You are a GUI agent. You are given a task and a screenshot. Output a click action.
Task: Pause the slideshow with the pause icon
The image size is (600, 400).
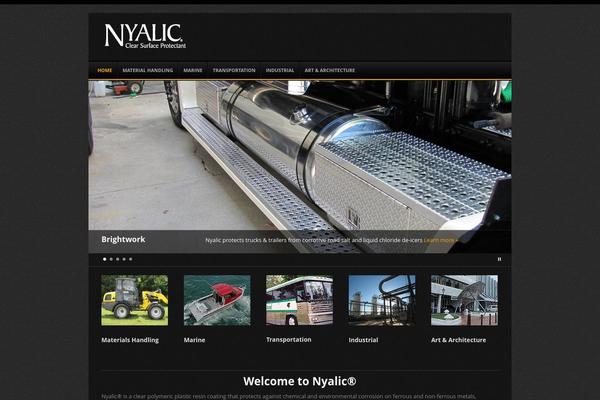pos(499,259)
